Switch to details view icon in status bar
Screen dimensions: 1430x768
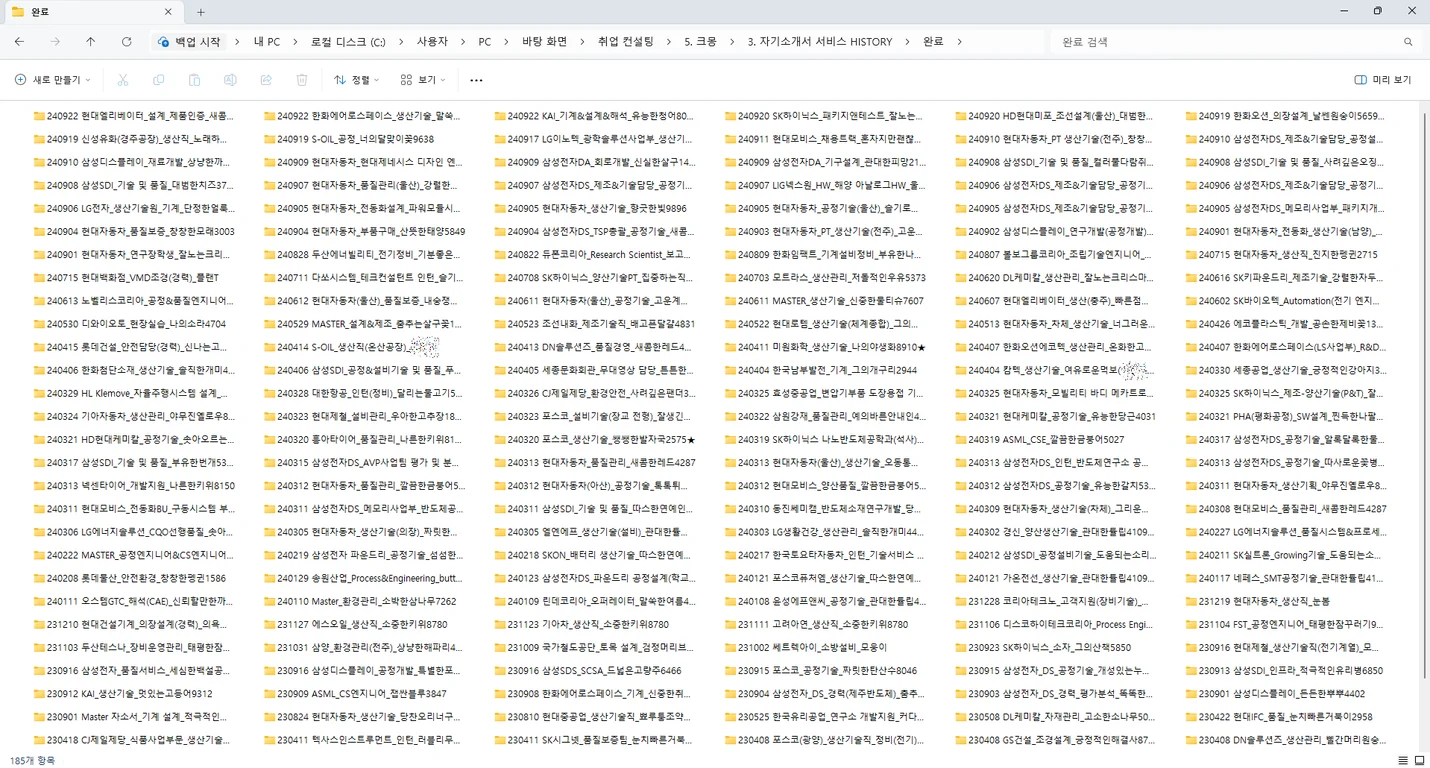pos(1404,761)
